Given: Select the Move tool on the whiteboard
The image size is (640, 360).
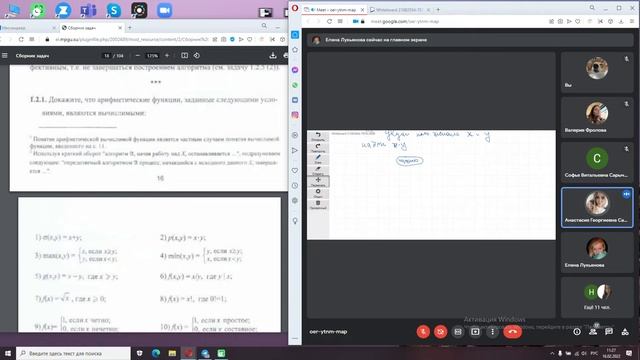Looking at the screenshot, I should [x=318, y=182].
